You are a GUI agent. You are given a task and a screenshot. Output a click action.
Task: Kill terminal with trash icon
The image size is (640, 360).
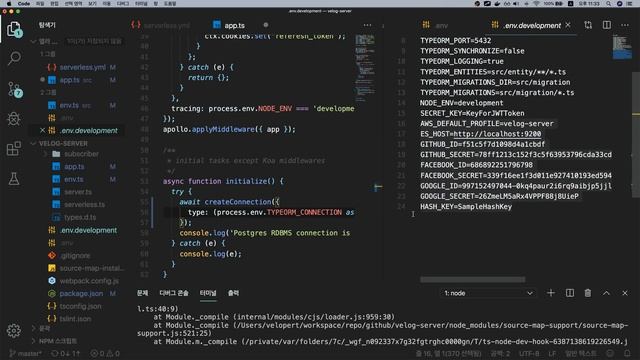(587, 293)
